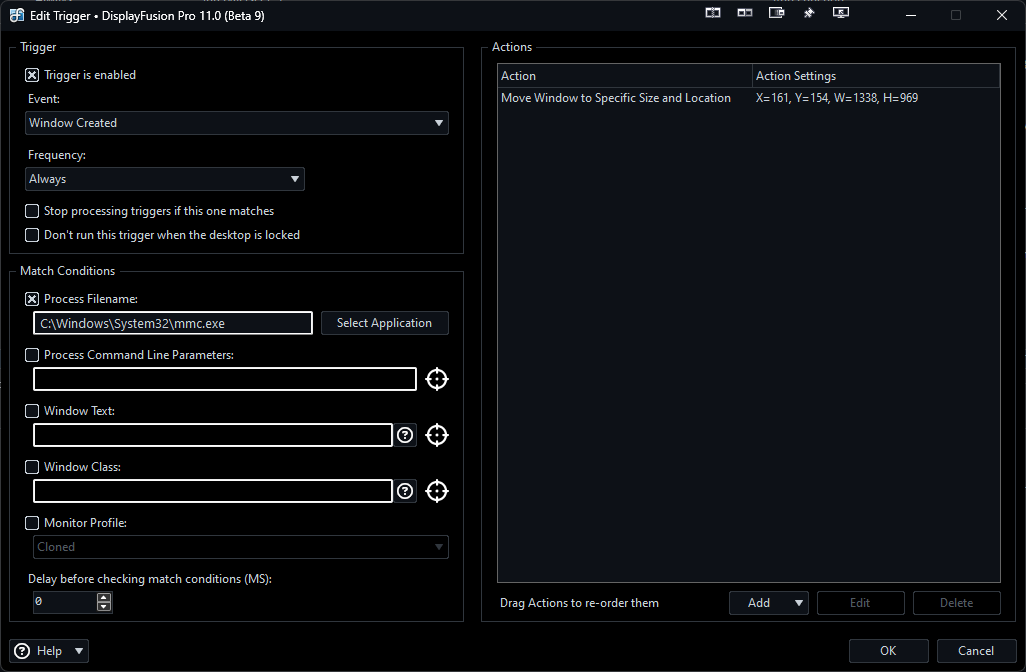The height and width of the screenshot is (672, 1026).
Task: Click the Select Application button
Action: click(x=384, y=323)
